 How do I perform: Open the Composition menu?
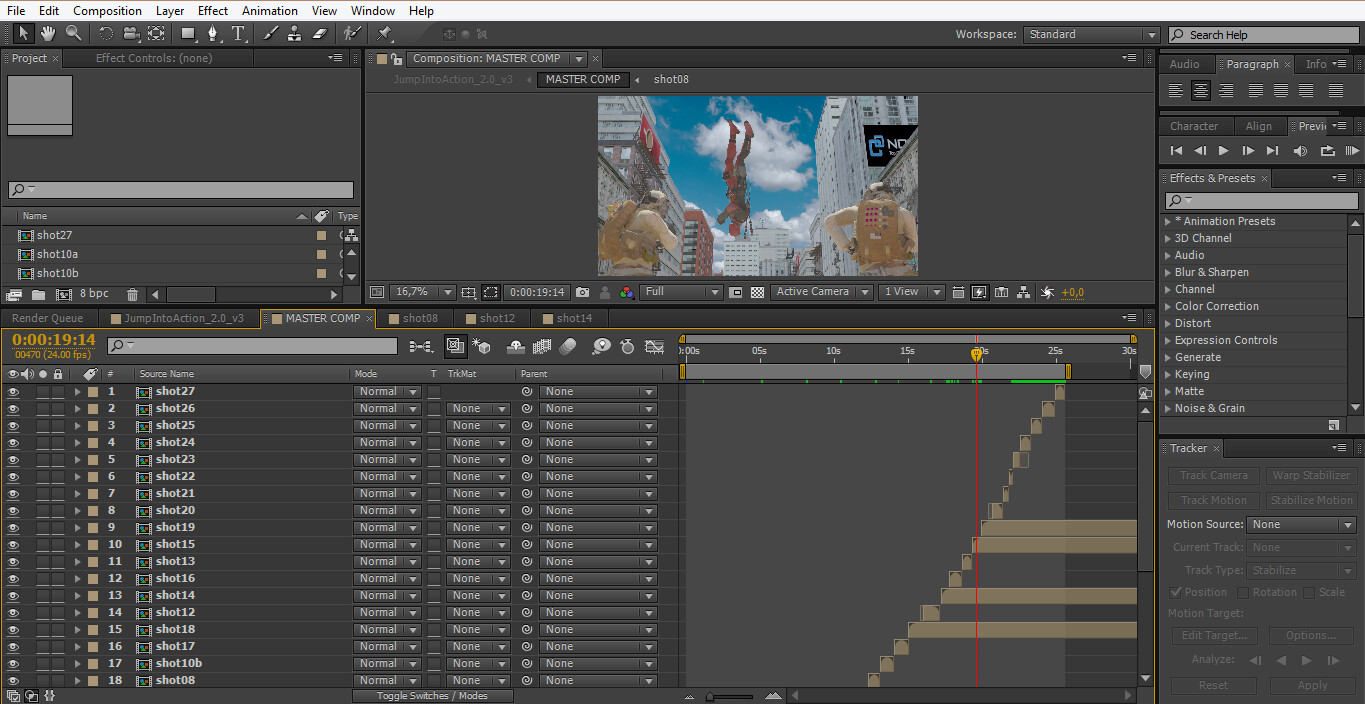pos(108,11)
